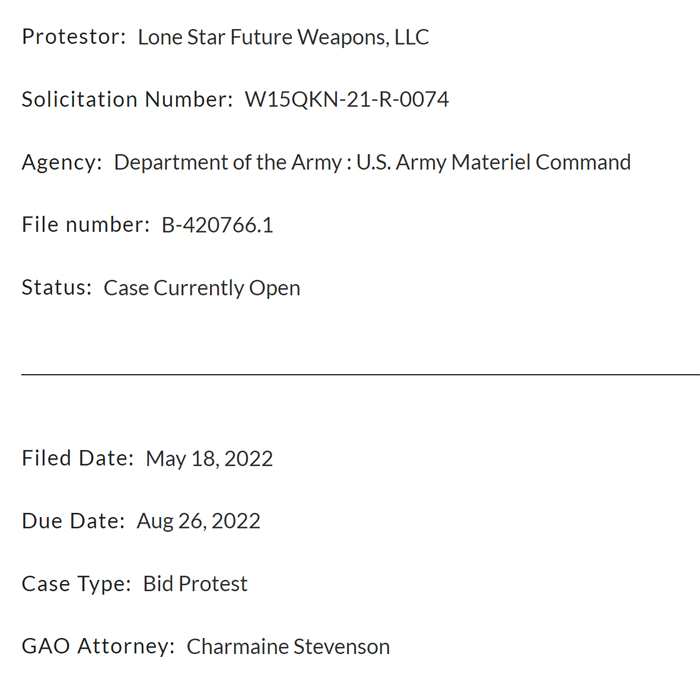700x689 pixels.
Task: Click Department of the Army agency text
Action: (x=228, y=163)
